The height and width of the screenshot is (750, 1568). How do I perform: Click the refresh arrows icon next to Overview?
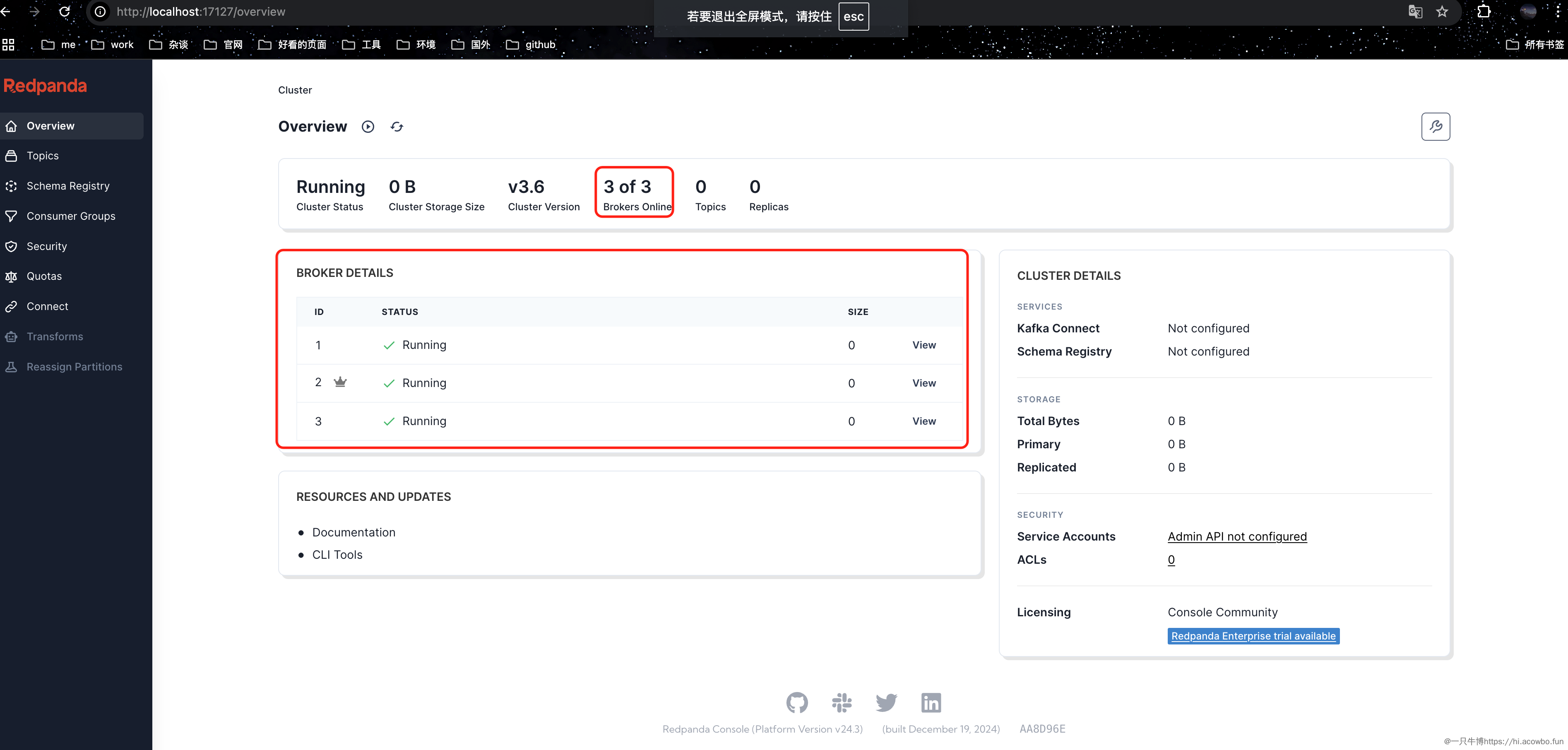coord(397,127)
